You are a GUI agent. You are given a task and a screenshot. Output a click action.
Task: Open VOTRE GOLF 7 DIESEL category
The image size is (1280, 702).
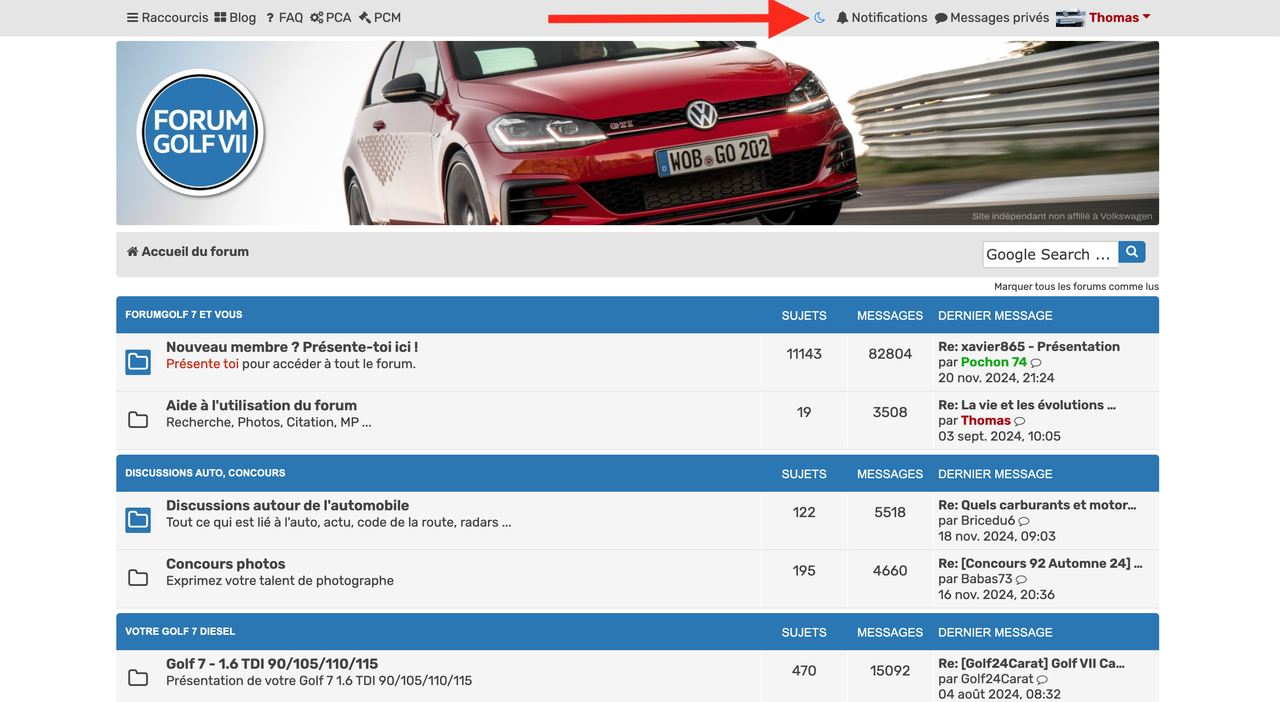[180, 631]
